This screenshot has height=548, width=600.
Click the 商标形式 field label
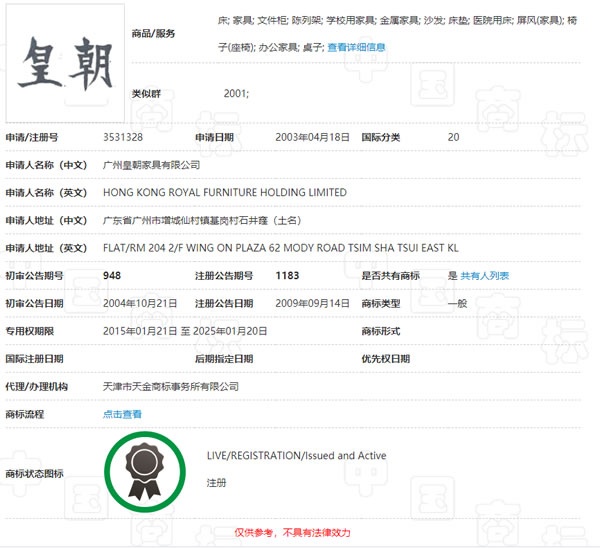coord(381,331)
